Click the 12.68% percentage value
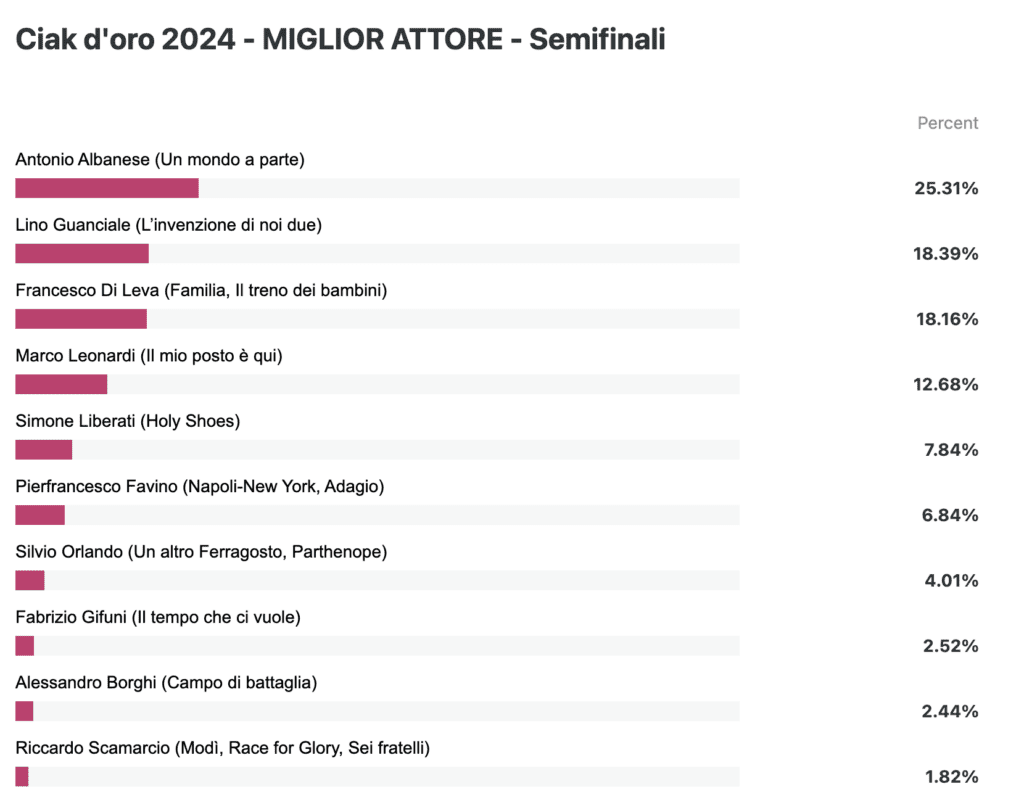The height and width of the screenshot is (808, 1024). [946, 384]
